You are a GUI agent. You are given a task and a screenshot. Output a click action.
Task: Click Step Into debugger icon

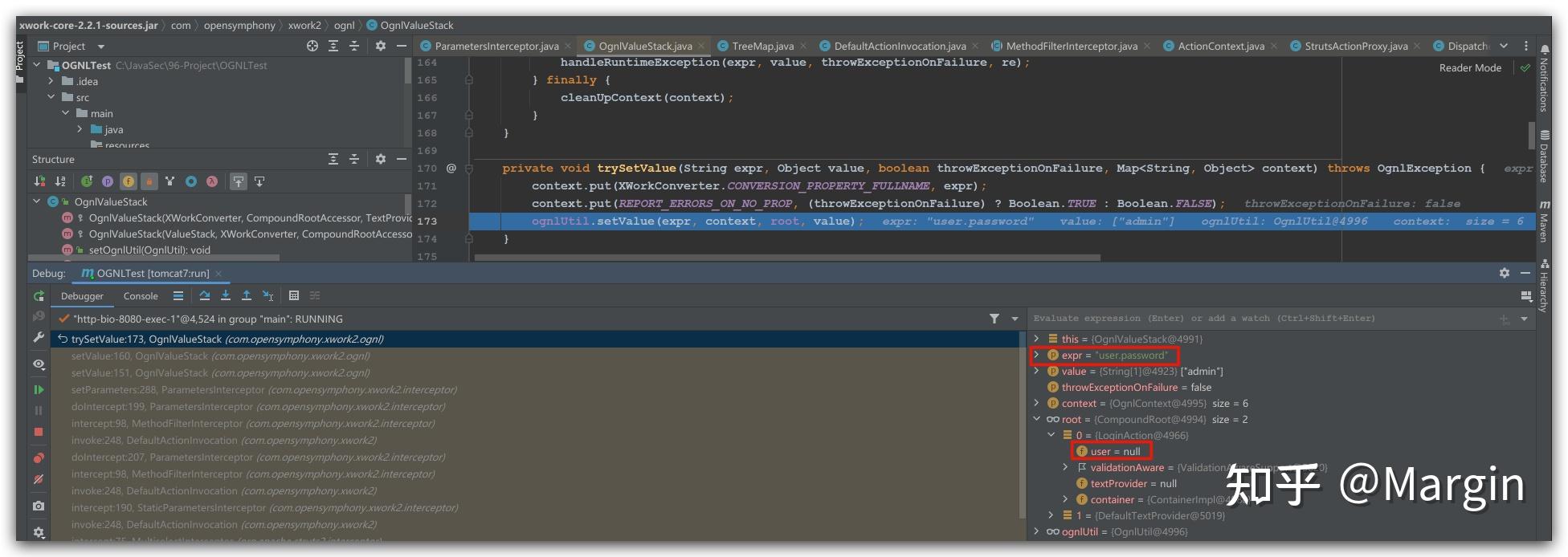tap(226, 296)
